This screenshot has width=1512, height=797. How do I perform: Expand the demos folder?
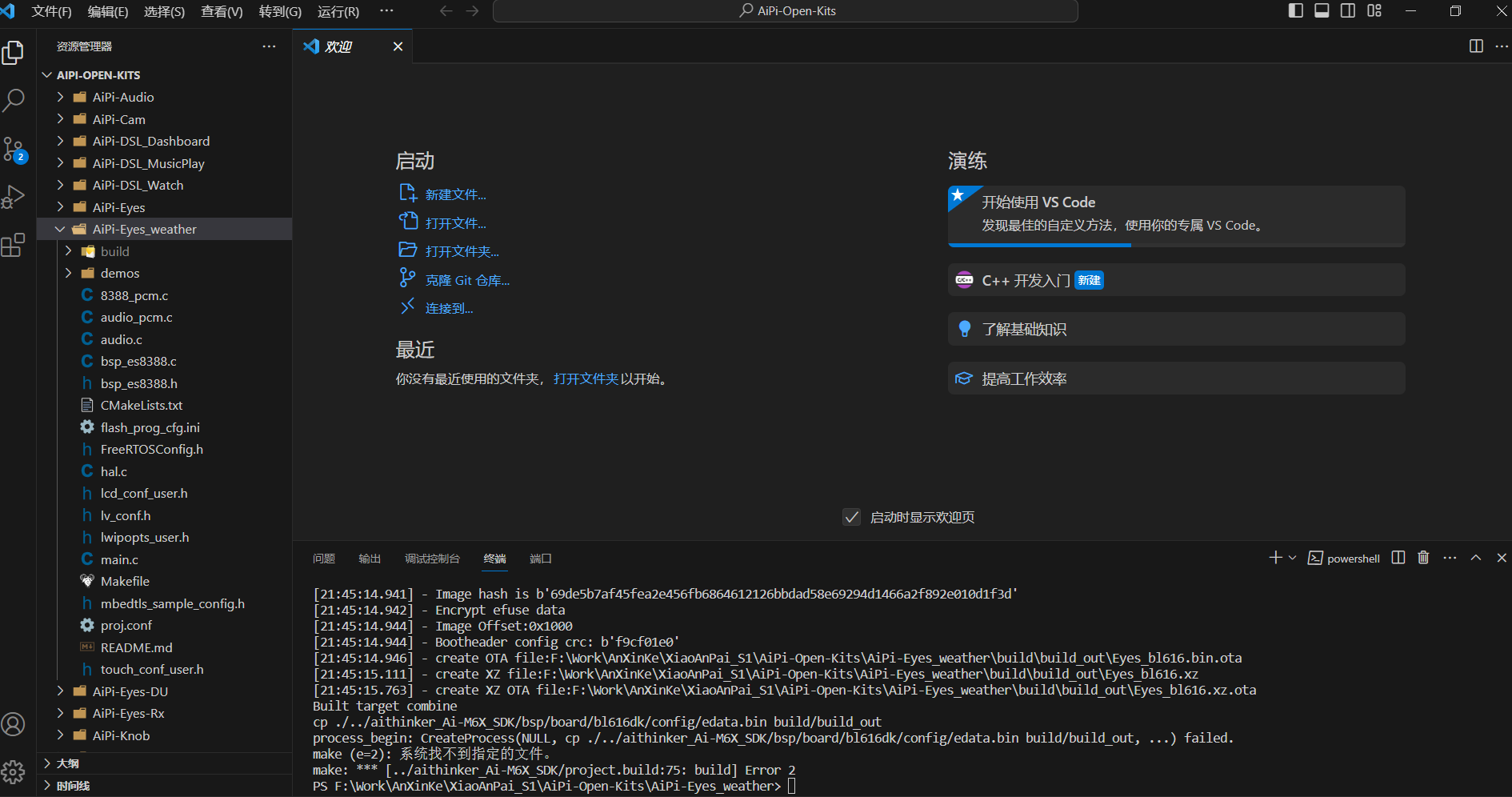pyautogui.click(x=164, y=273)
